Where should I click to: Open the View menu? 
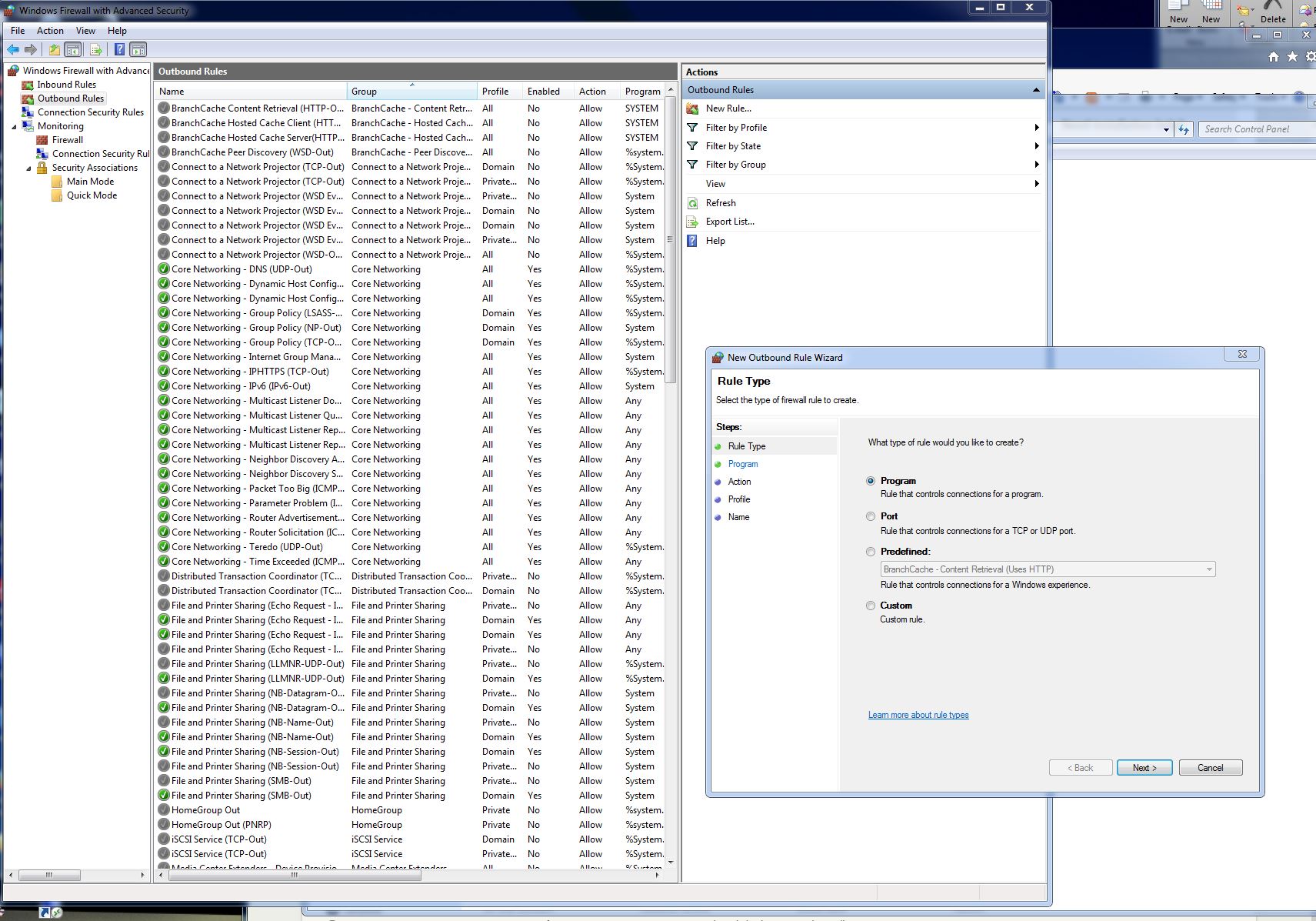85,30
